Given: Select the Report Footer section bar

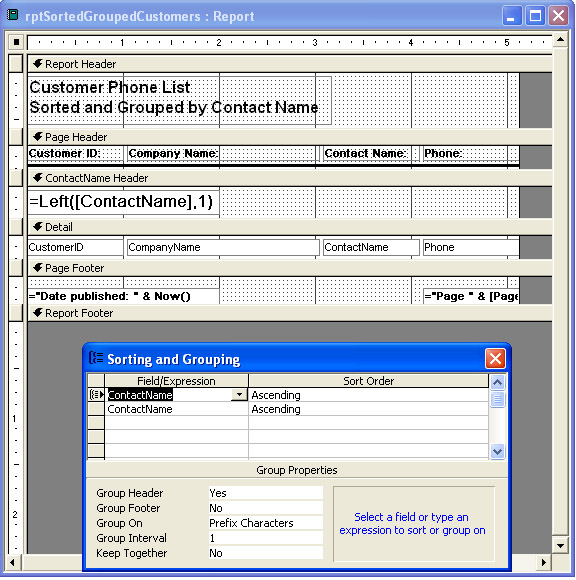Looking at the screenshot, I should (x=290, y=313).
